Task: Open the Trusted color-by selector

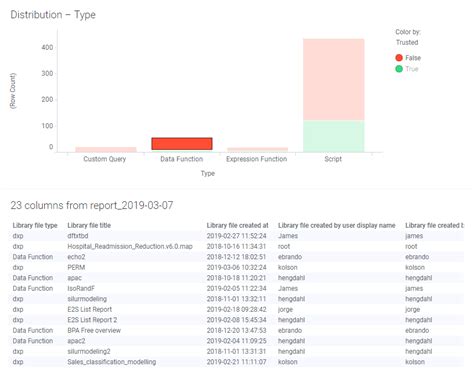Action: click(x=407, y=42)
